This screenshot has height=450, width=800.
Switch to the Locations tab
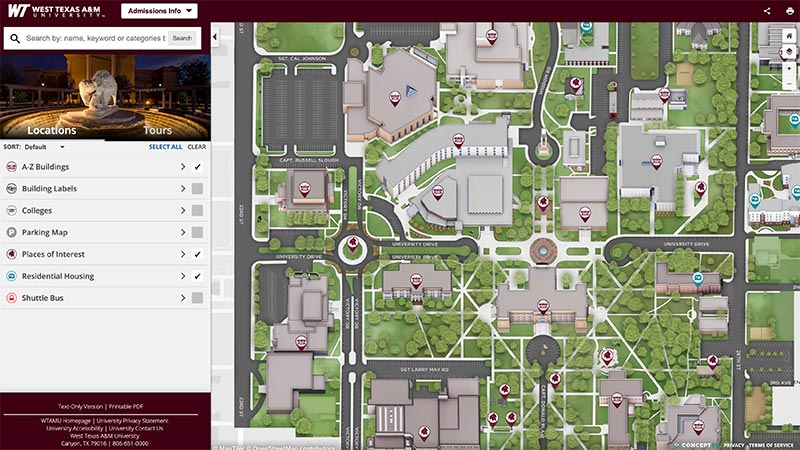click(x=52, y=130)
